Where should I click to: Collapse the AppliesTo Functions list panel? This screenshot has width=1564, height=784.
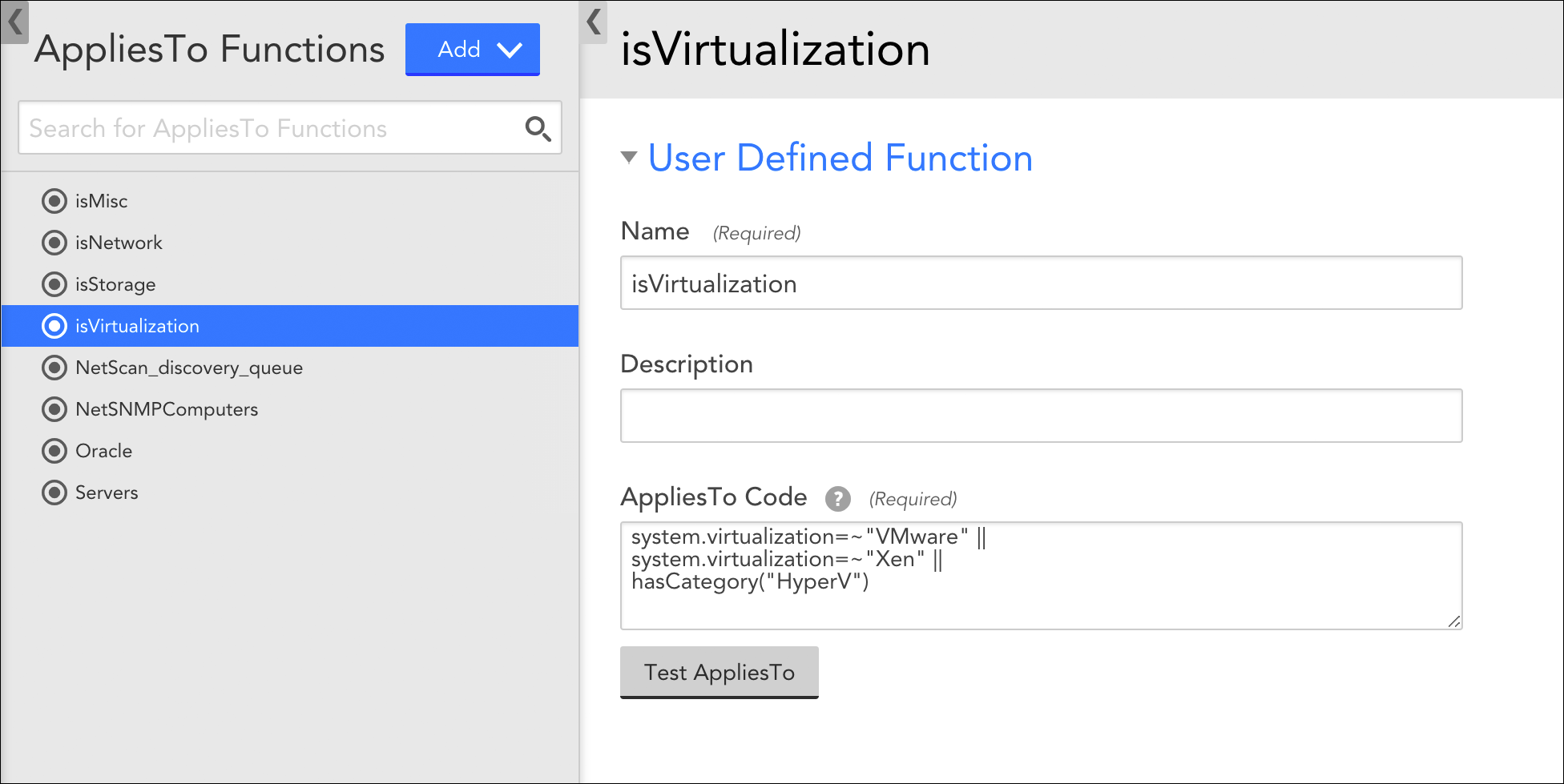tap(14, 22)
